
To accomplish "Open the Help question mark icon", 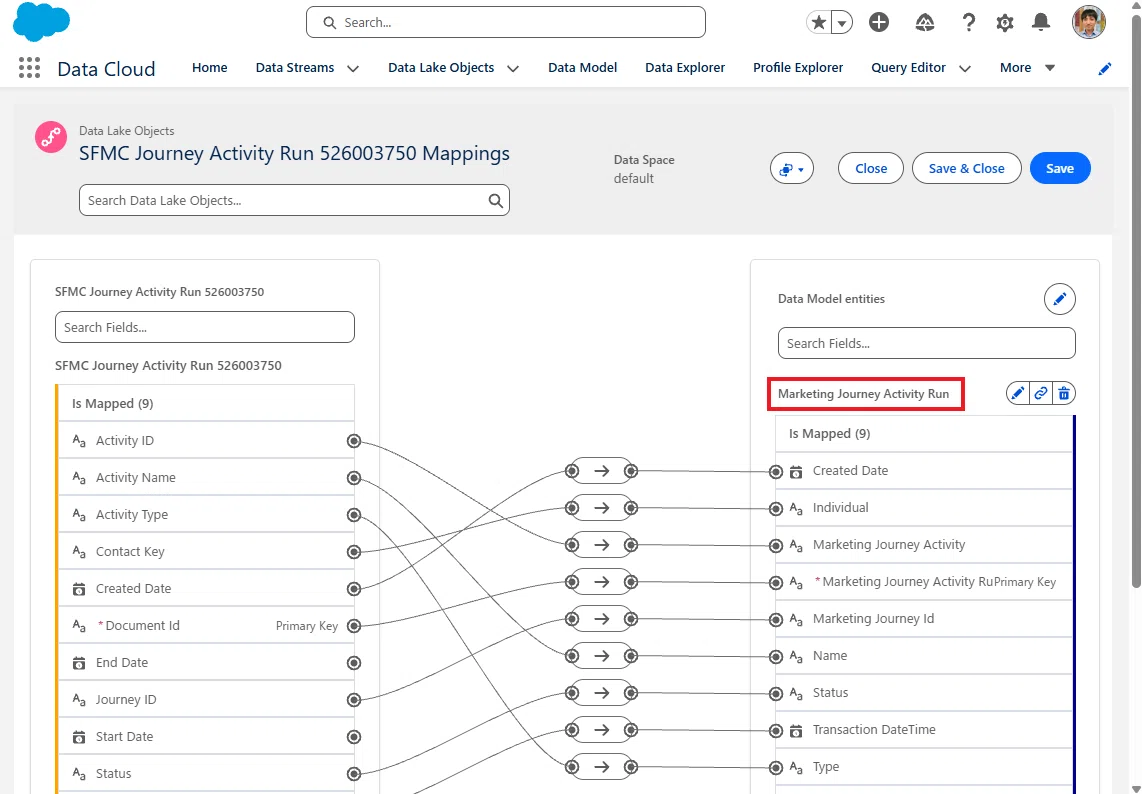I will pyautogui.click(x=969, y=23).
